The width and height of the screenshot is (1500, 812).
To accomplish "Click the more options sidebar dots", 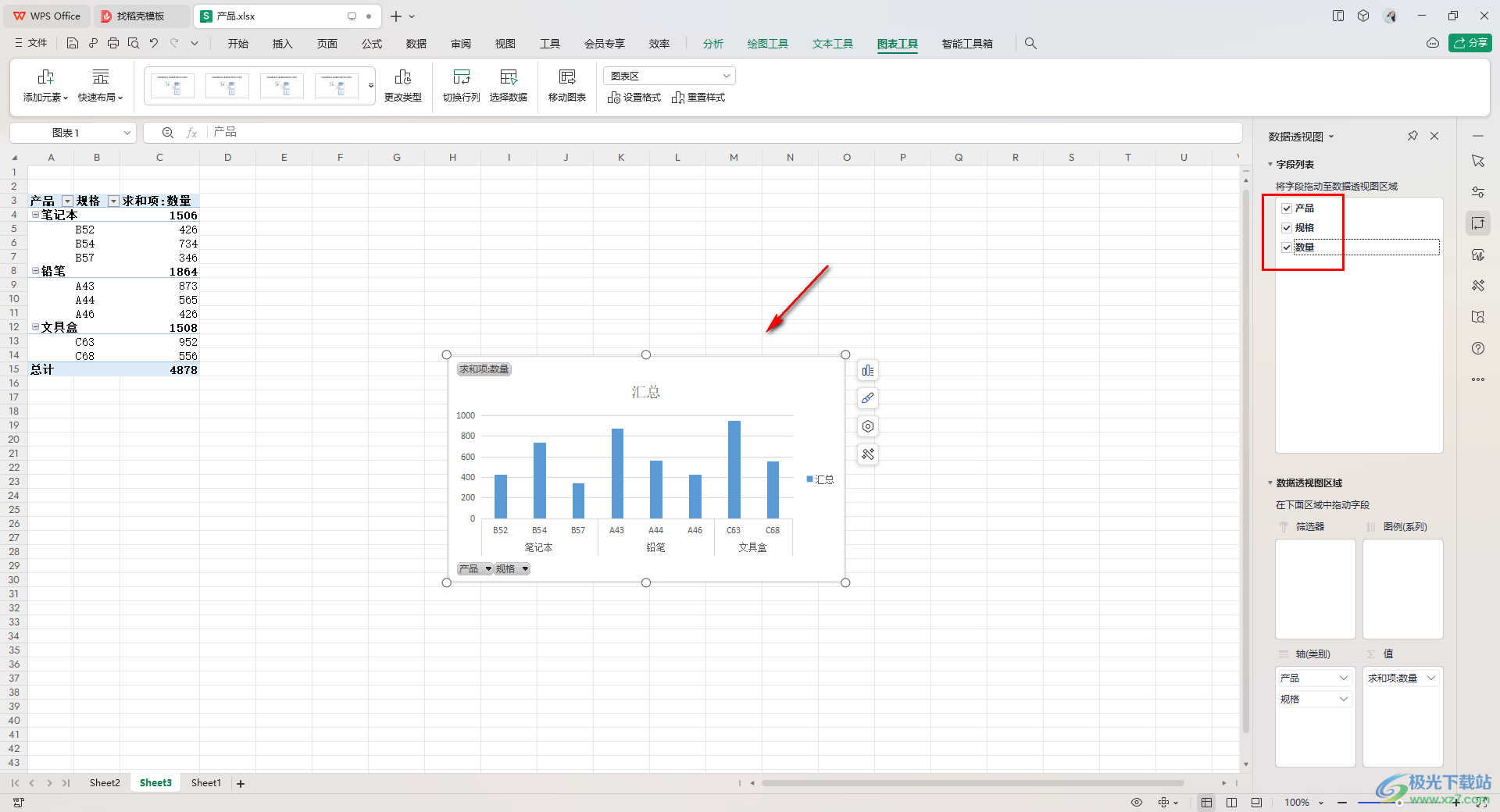I will pyautogui.click(x=1478, y=379).
